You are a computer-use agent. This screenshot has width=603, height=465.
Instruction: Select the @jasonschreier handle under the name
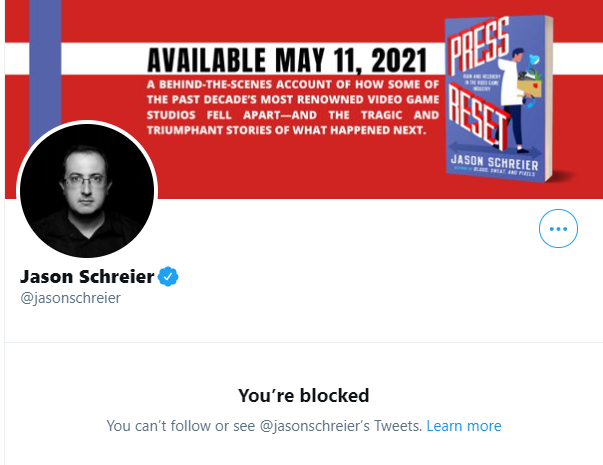coord(70,298)
